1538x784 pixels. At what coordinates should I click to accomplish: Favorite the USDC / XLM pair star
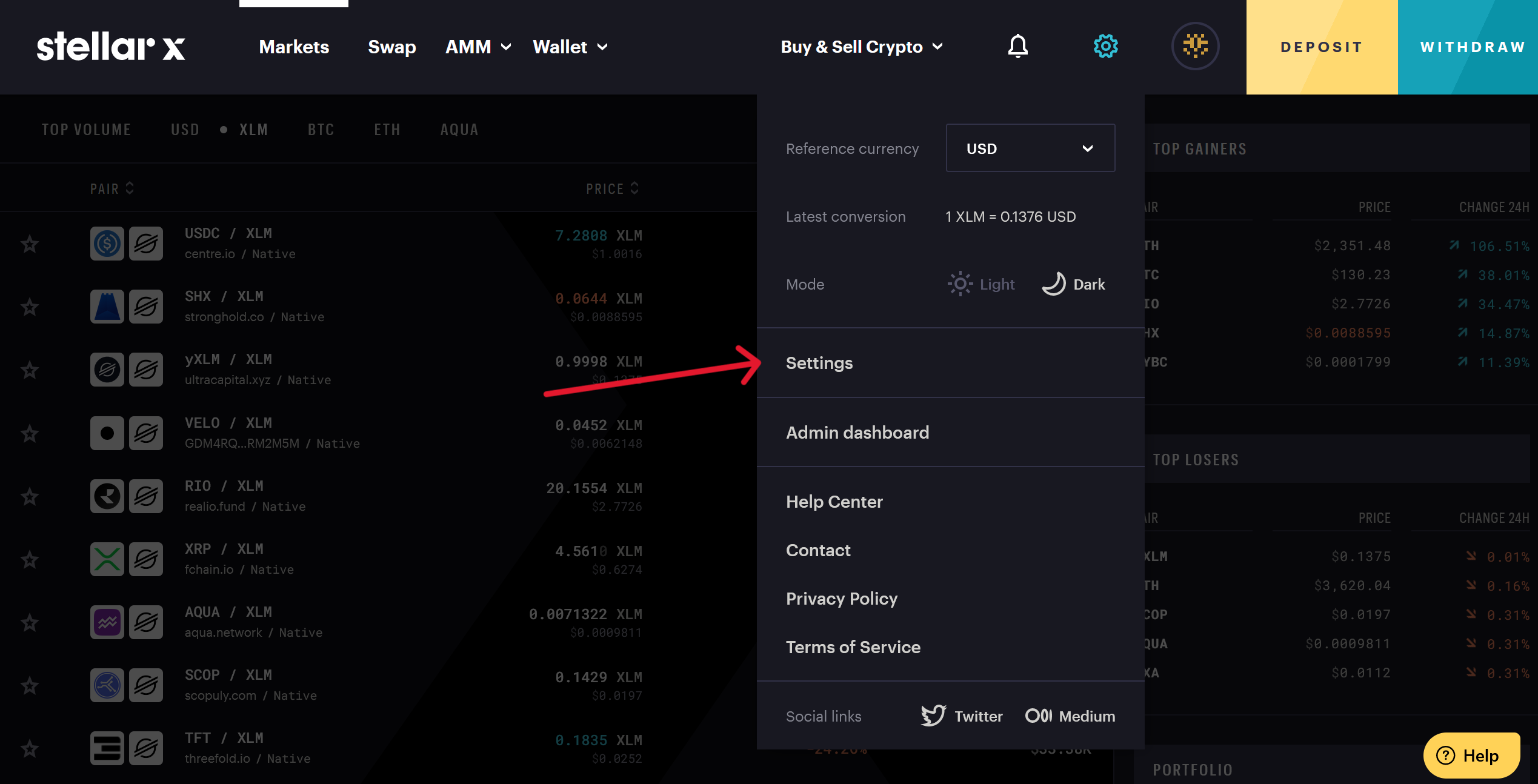(x=30, y=244)
